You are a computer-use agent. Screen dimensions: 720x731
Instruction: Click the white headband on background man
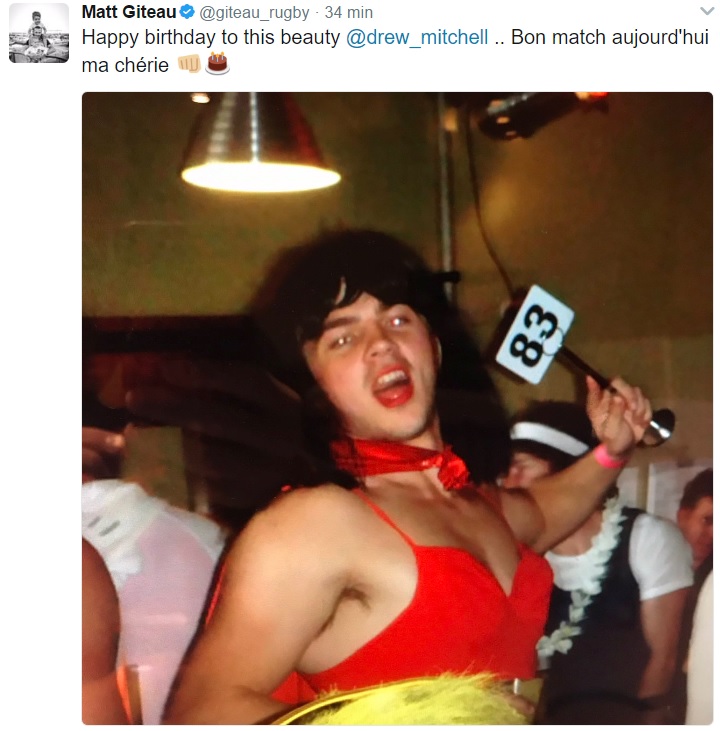(x=549, y=438)
